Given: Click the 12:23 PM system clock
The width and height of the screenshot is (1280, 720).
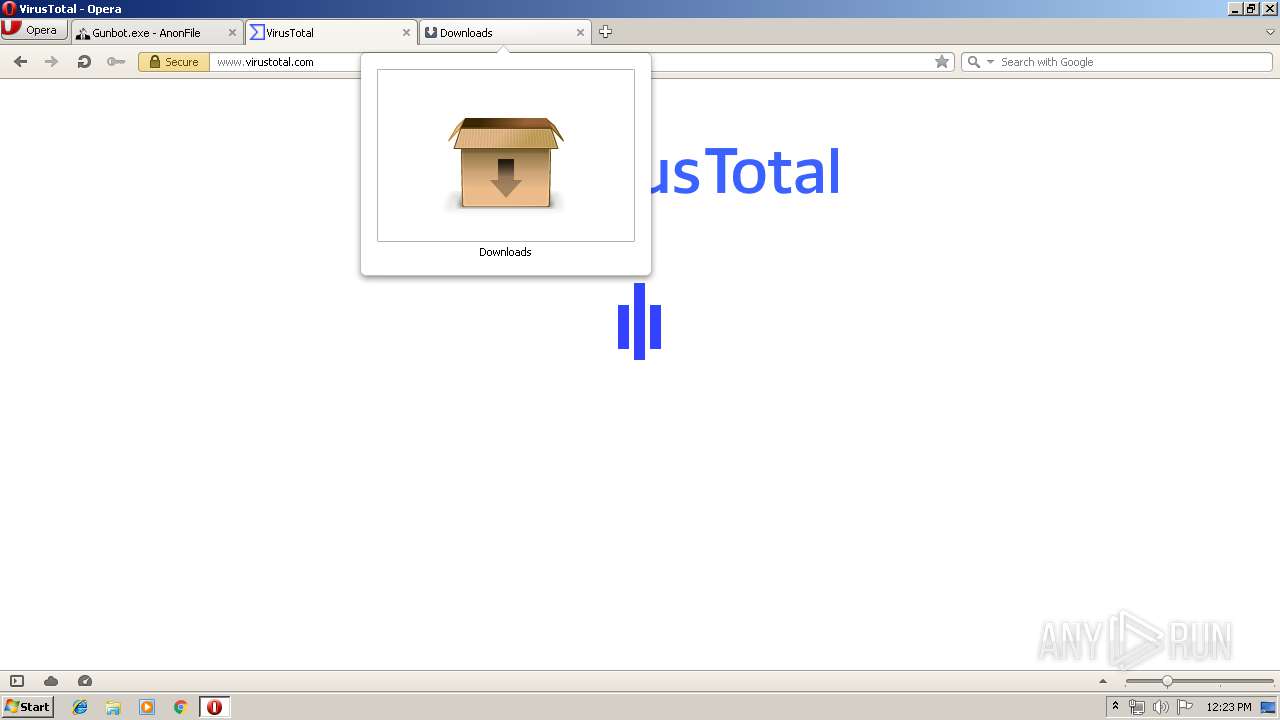Looking at the screenshot, I should (1229, 707).
